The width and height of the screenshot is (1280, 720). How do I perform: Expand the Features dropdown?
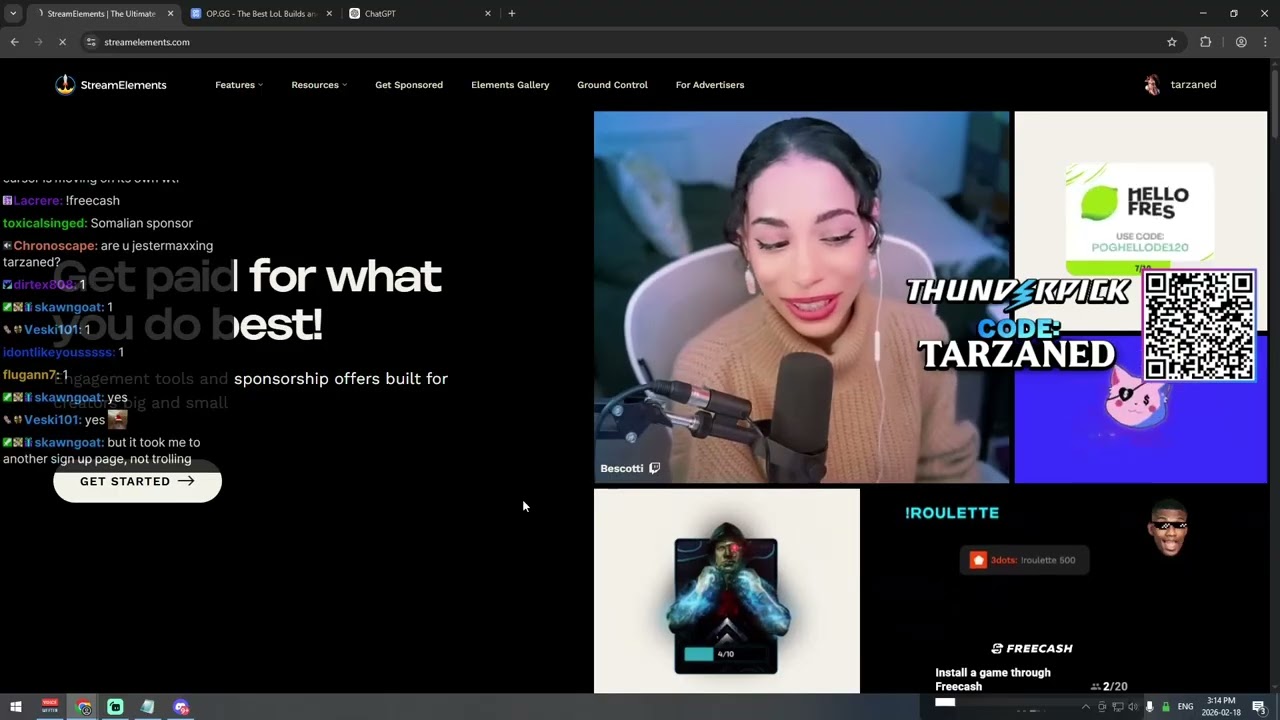[x=239, y=85]
